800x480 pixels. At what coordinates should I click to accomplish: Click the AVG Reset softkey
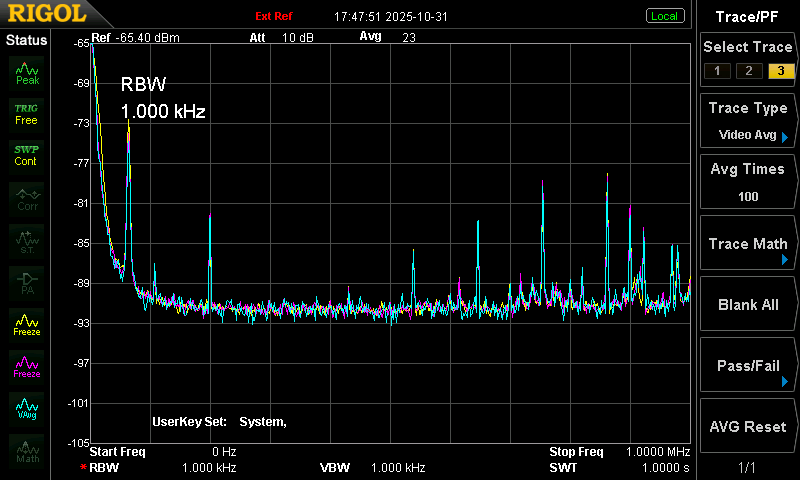(747, 426)
